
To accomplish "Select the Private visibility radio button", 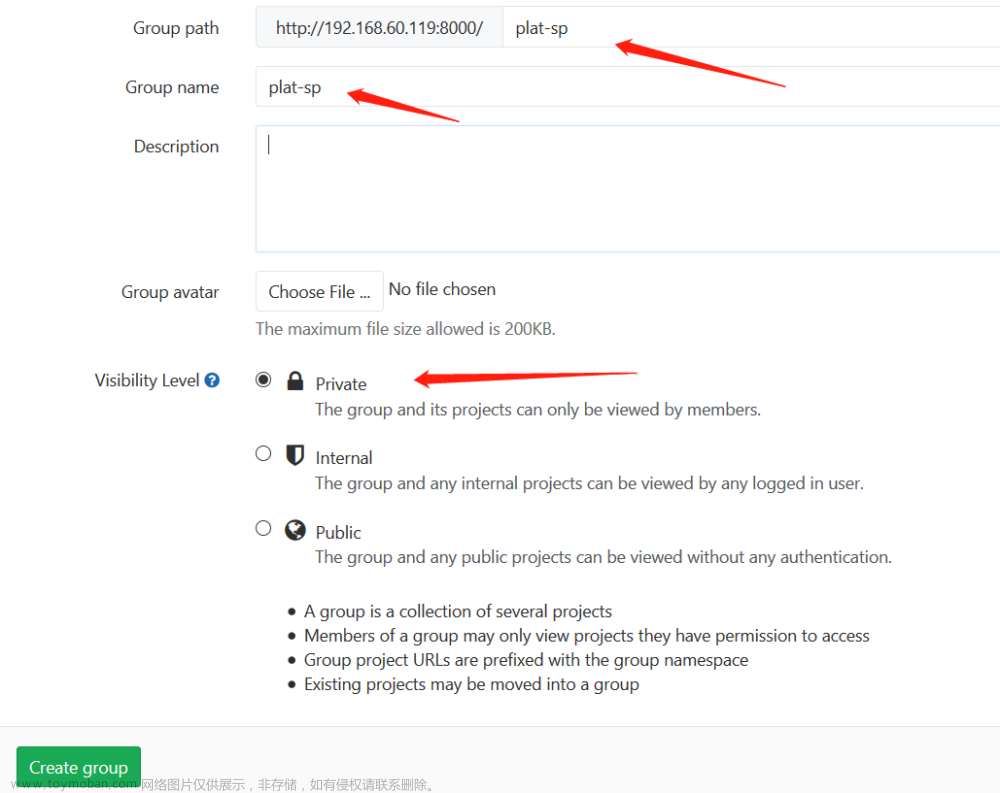I will 263,380.
